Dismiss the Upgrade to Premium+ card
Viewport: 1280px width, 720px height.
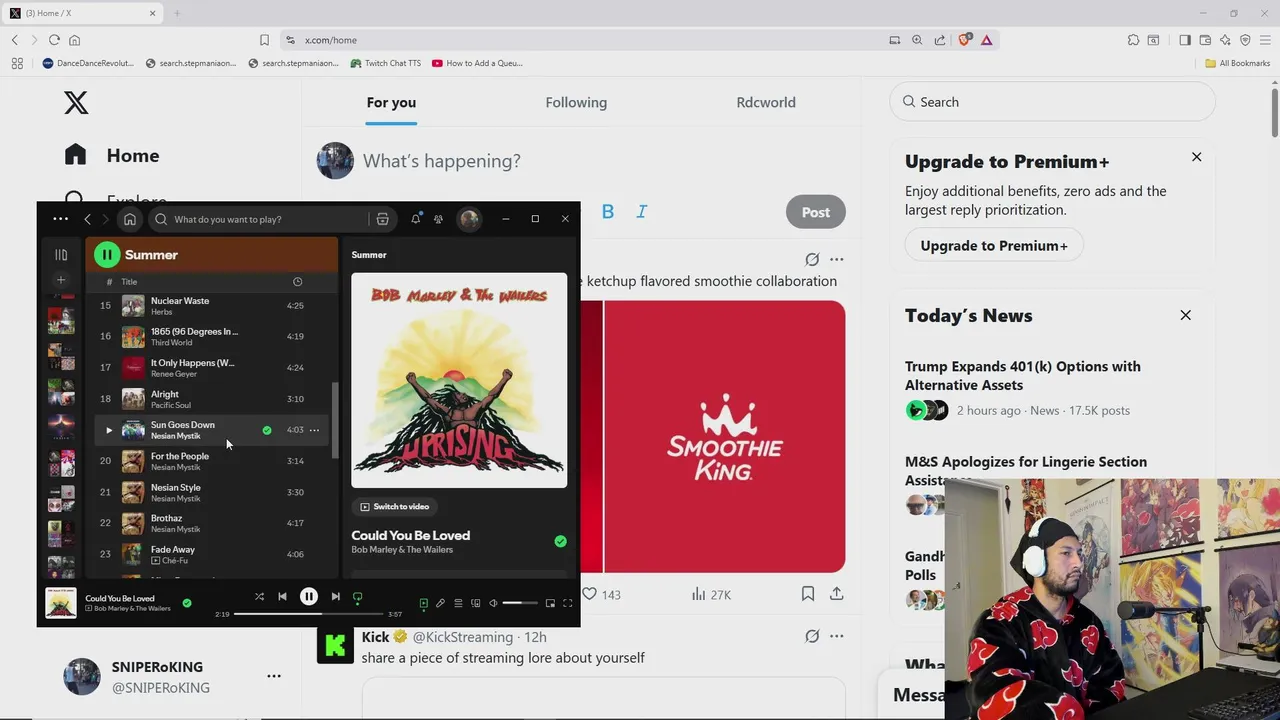pyautogui.click(x=1196, y=157)
